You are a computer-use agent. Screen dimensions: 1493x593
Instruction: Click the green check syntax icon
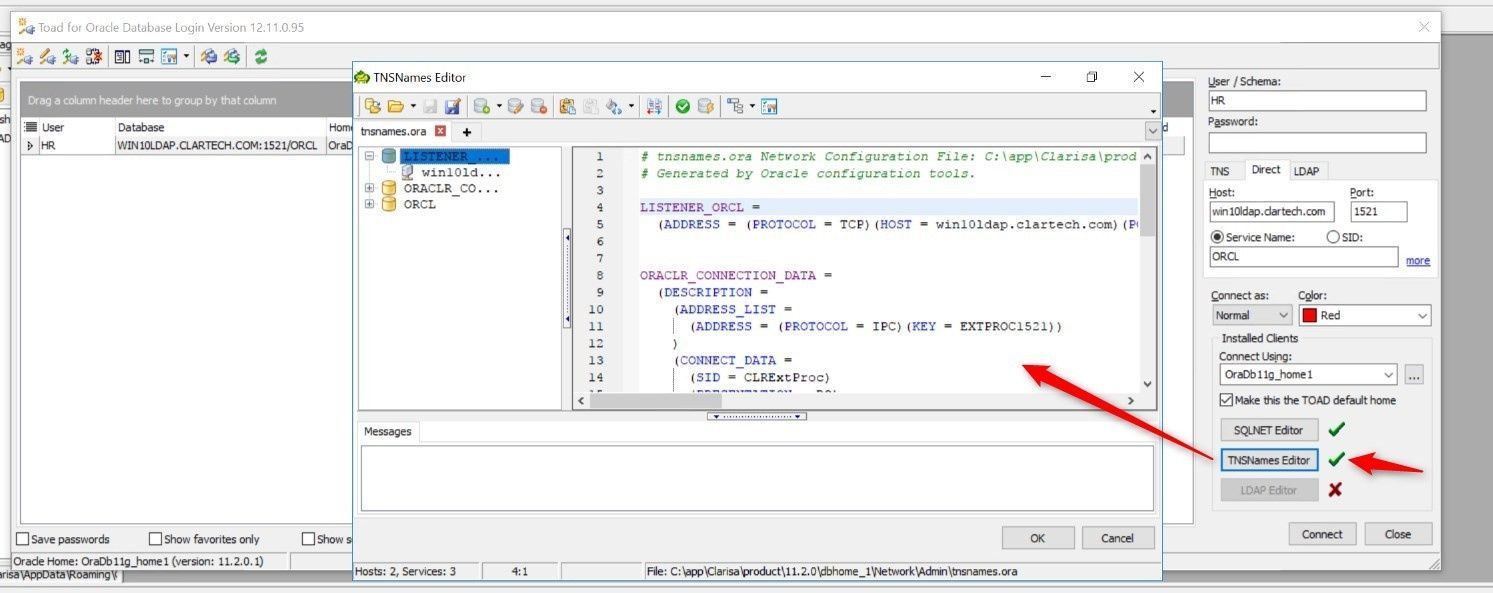click(x=682, y=106)
